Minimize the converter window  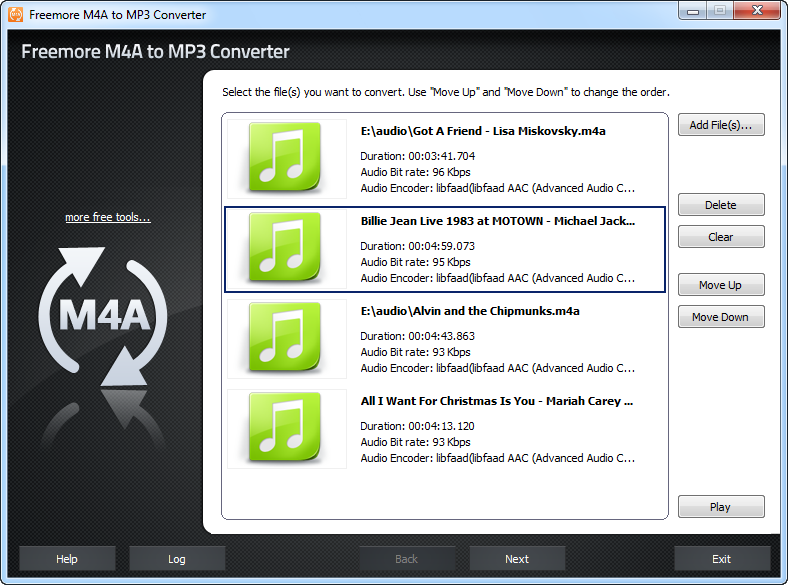click(x=693, y=10)
